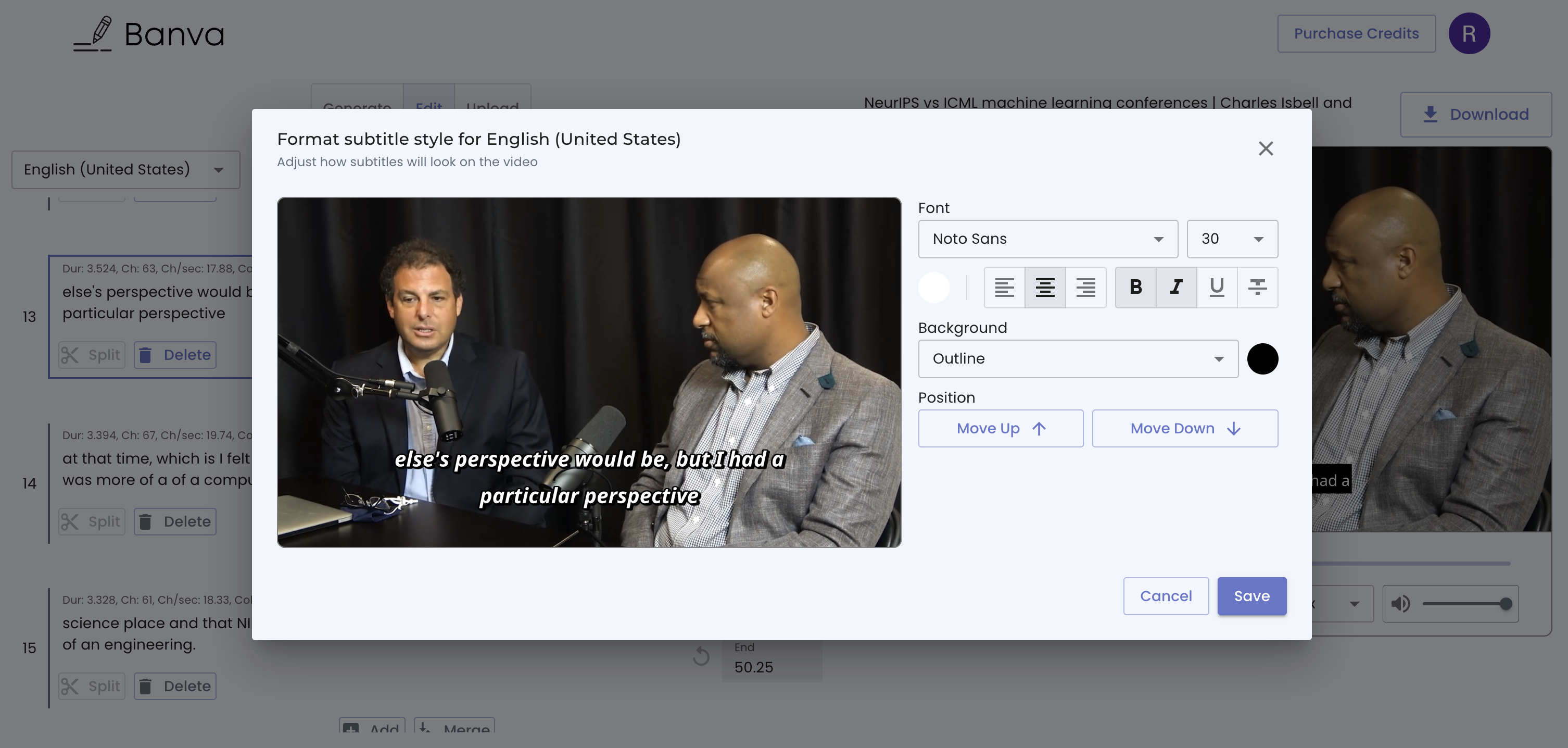The height and width of the screenshot is (748, 1568).
Task: Close the format subtitle dialog
Action: [x=1266, y=148]
